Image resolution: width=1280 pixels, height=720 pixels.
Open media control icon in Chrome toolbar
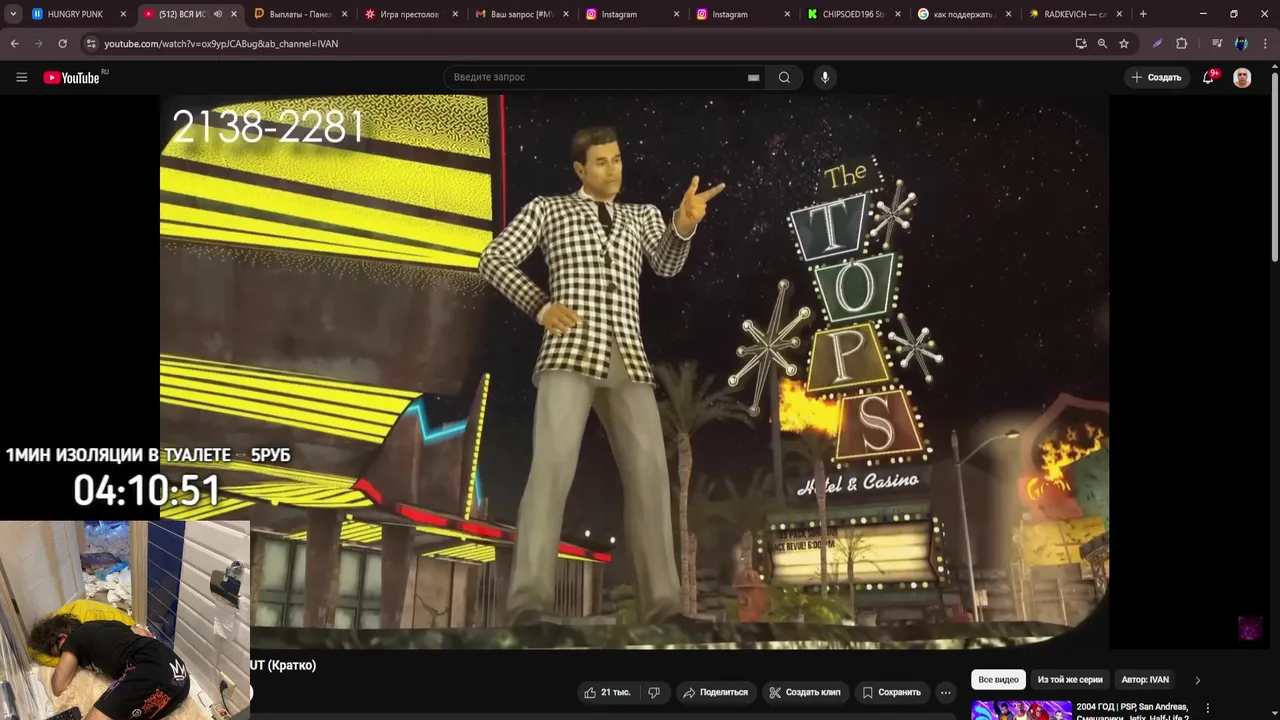tap(1217, 44)
